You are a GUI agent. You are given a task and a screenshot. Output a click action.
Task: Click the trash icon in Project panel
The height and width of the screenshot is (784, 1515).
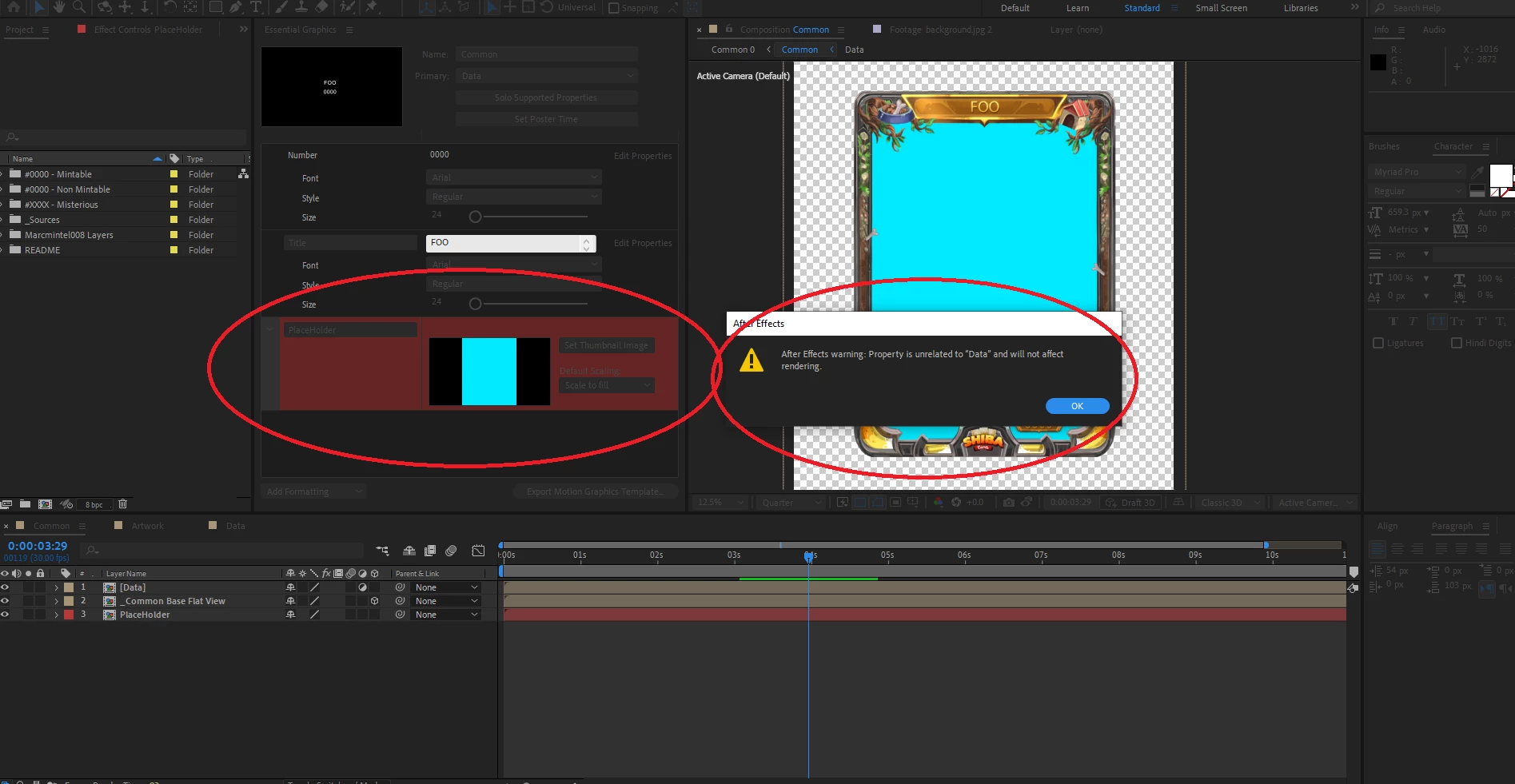[x=122, y=504]
